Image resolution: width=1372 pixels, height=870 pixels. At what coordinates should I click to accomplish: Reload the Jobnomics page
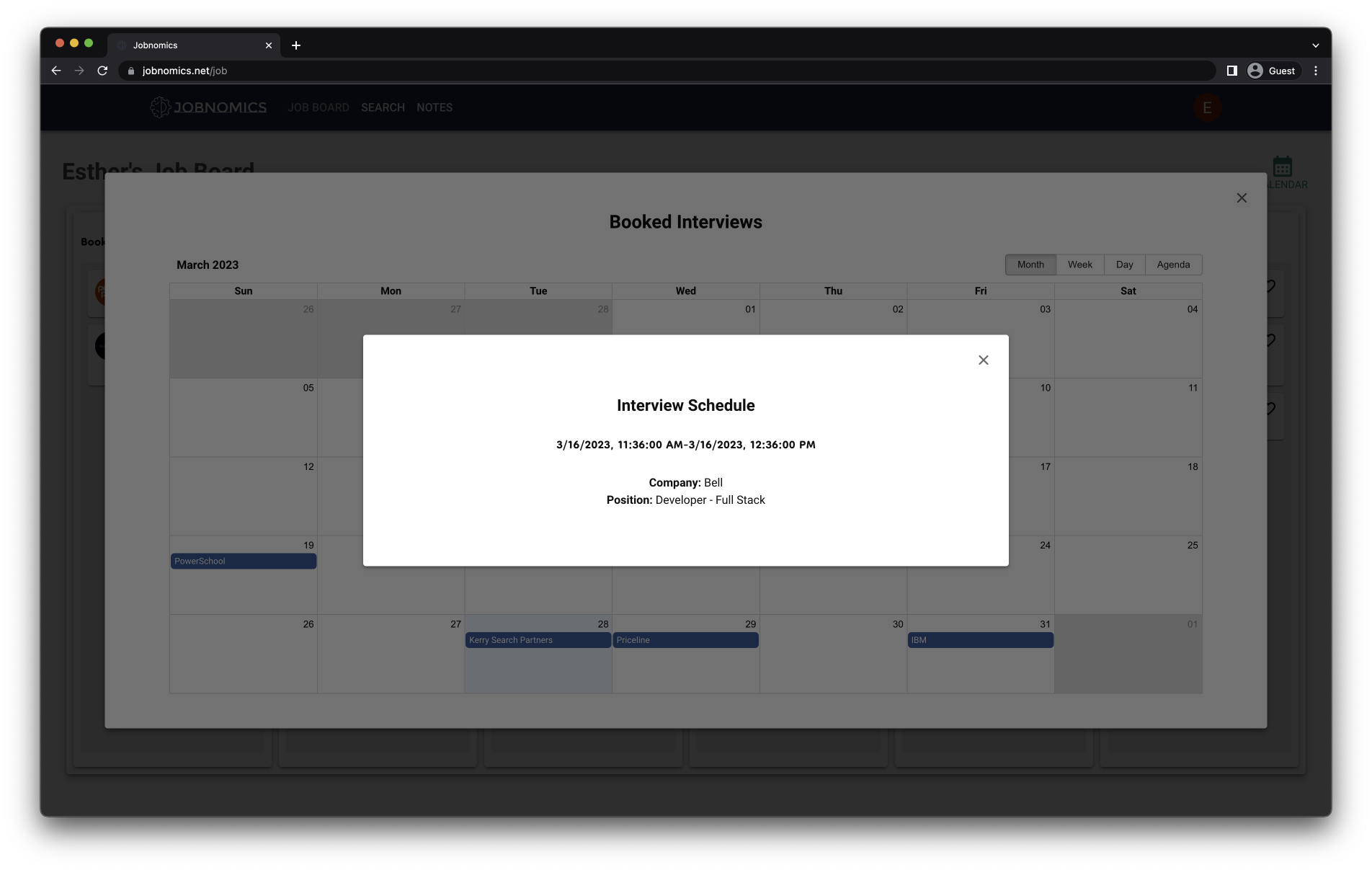click(102, 71)
